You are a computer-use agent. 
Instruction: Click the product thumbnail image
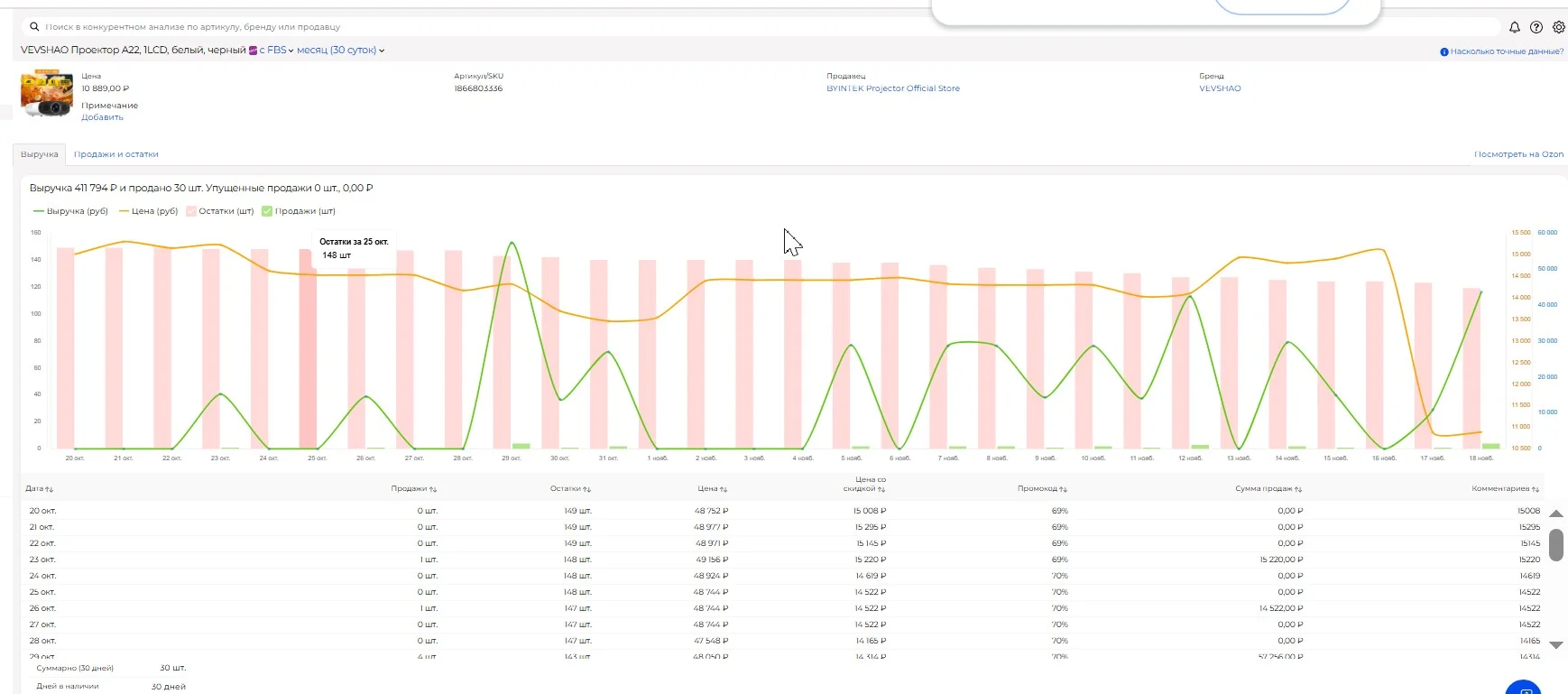click(x=47, y=94)
